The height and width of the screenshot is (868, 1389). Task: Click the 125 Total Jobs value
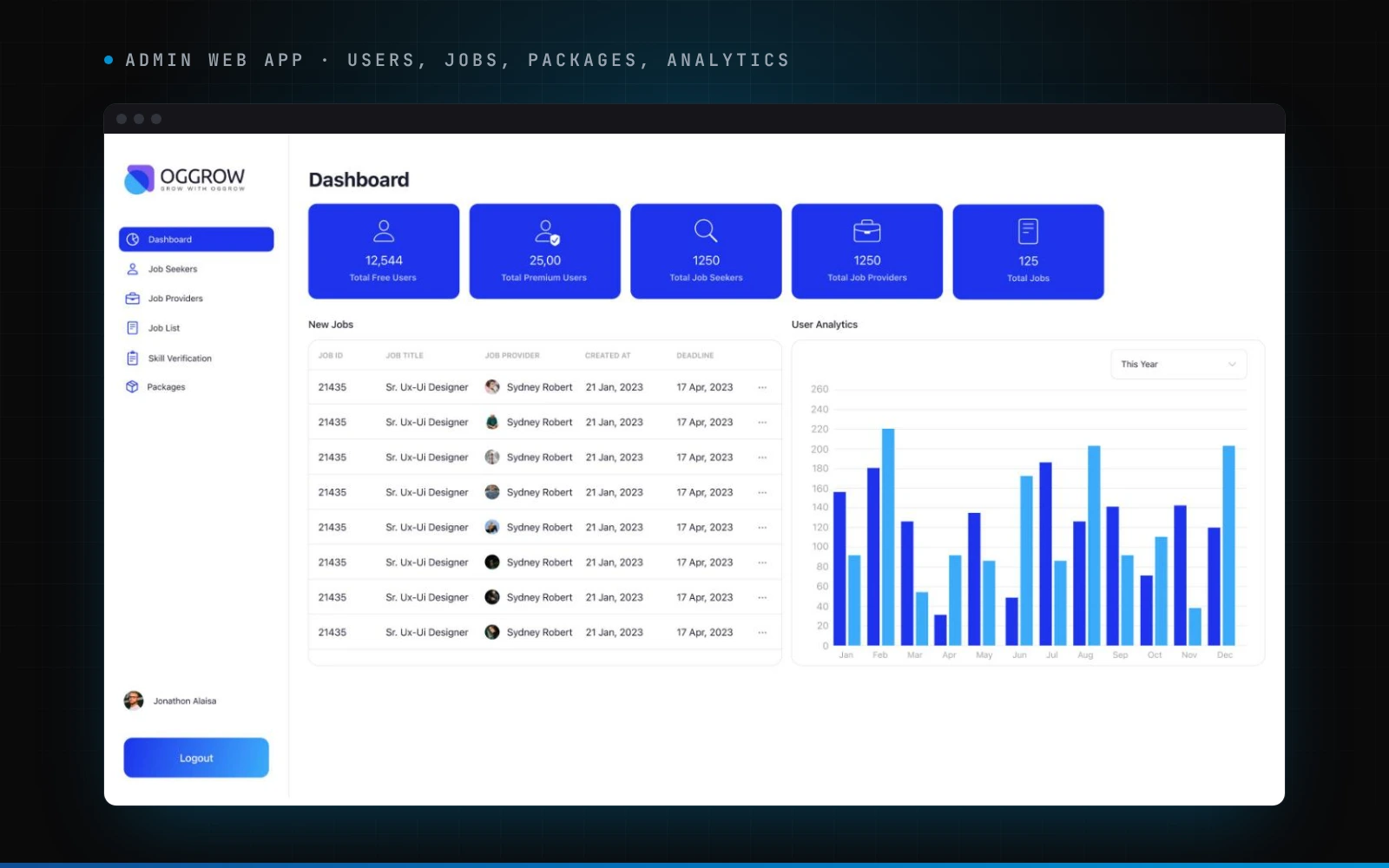pyautogui.click(x=1029, y=261)
